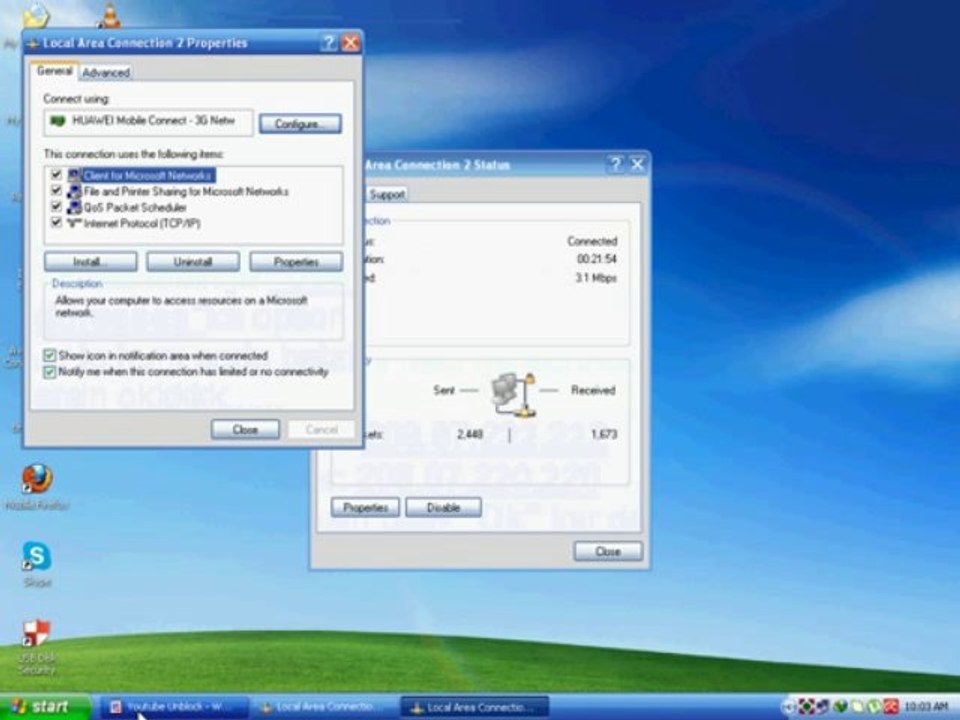Click the Install... button
The height and width of the screenshot is (720, 960).
91,262
